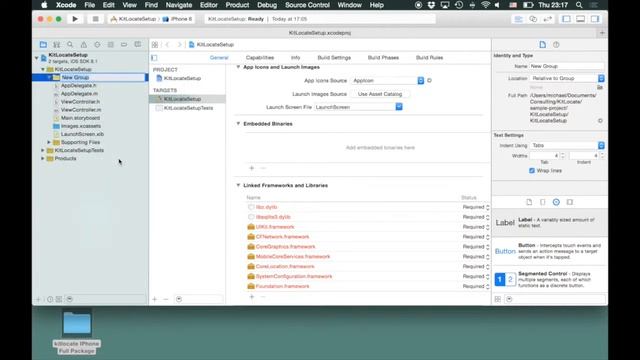
Task: Open the Source Control menu
Action: (x=307, y=5)
